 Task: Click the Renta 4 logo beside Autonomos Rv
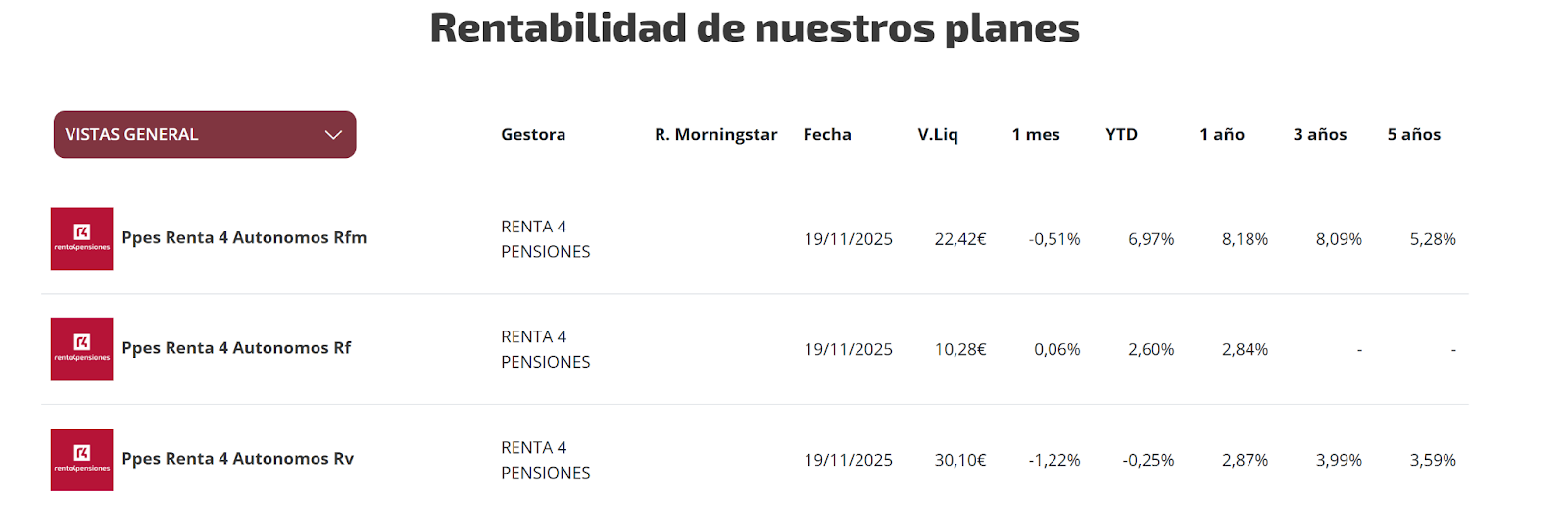coord(82,460)
